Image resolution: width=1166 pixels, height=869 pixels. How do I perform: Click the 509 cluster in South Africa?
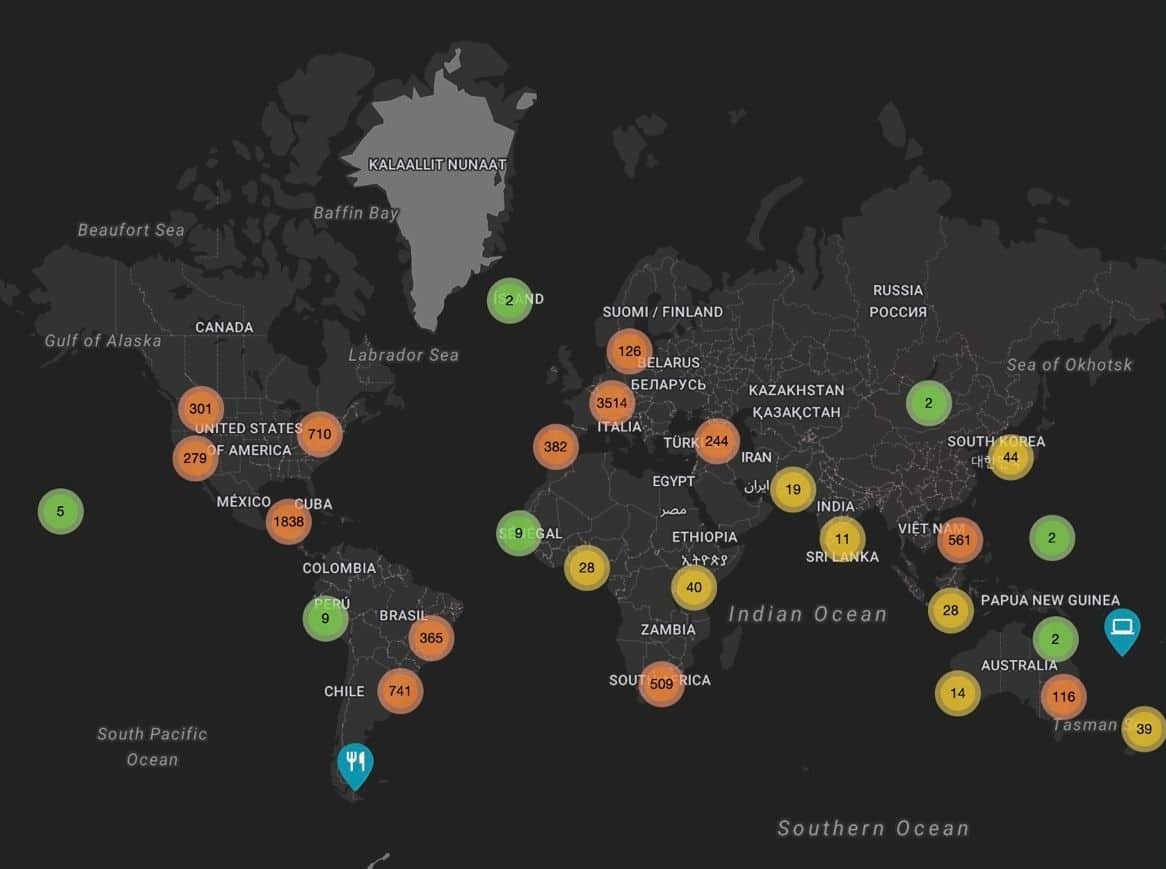point(661,684)
